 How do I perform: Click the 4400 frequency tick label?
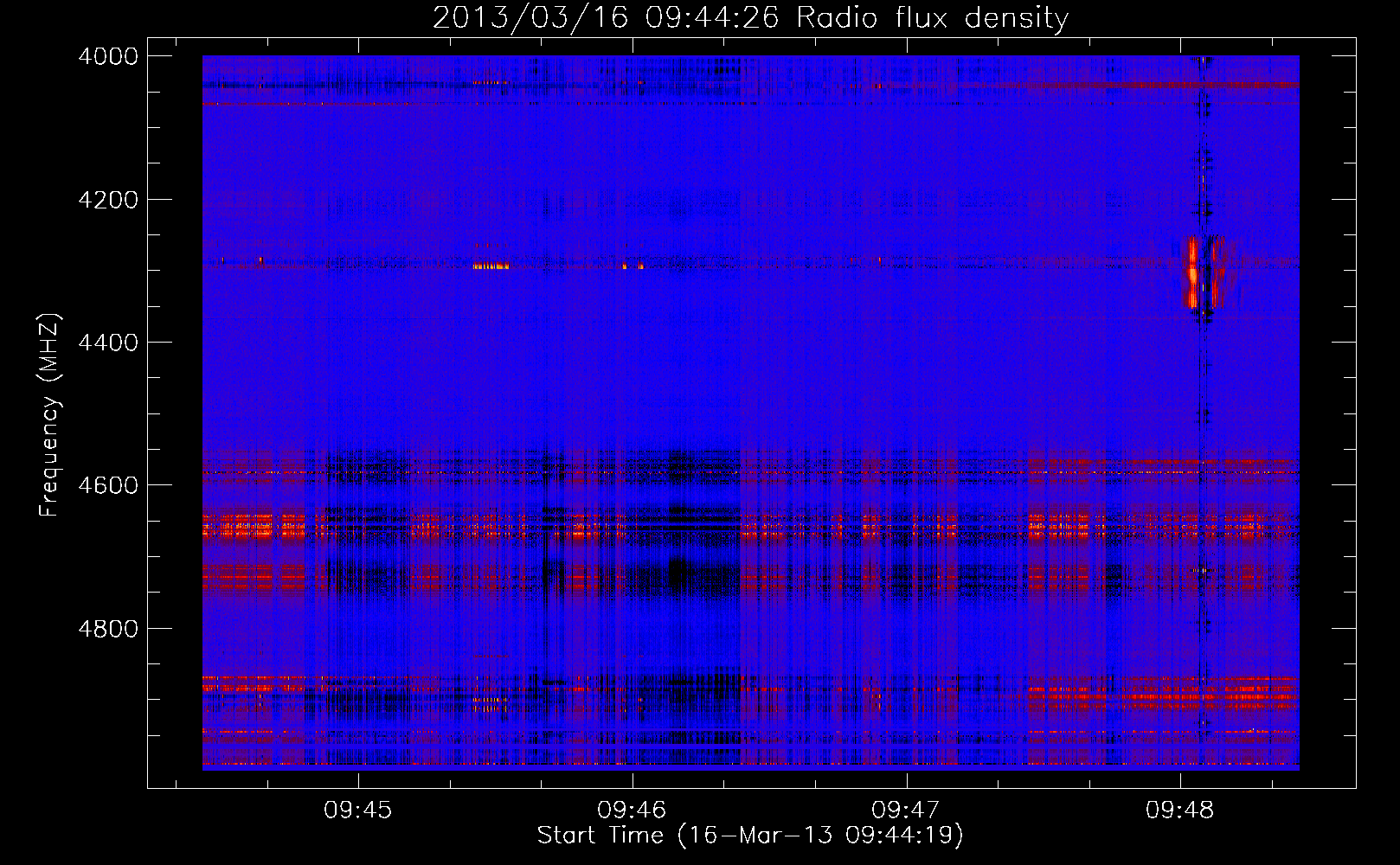click(108, 343)
